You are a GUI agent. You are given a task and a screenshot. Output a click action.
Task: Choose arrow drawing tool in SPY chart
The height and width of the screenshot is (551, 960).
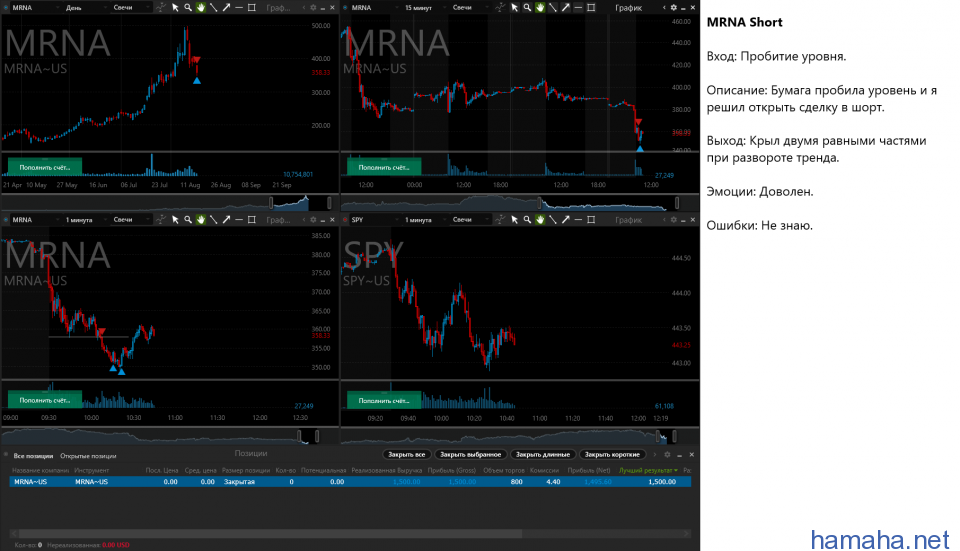click(566, 219)
